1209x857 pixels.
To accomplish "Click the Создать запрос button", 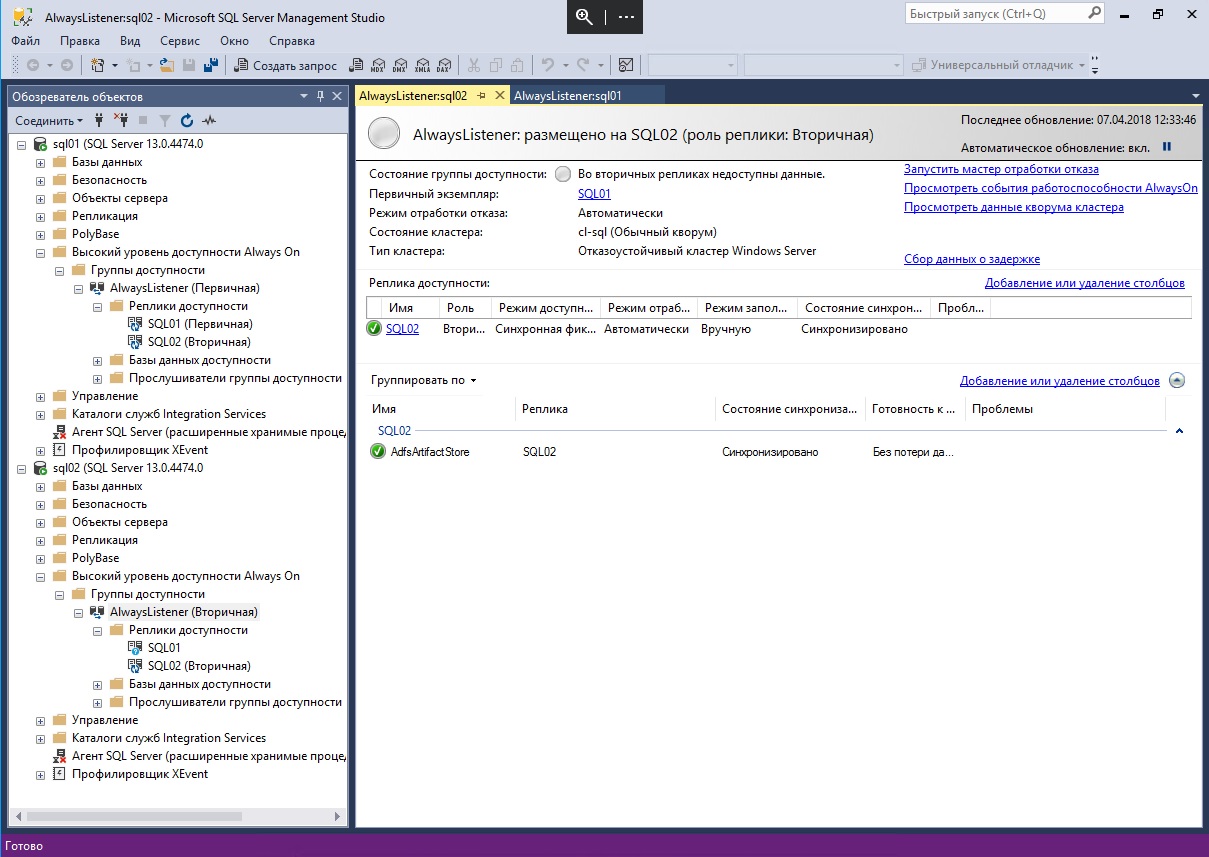I will (x=283, y=65).
